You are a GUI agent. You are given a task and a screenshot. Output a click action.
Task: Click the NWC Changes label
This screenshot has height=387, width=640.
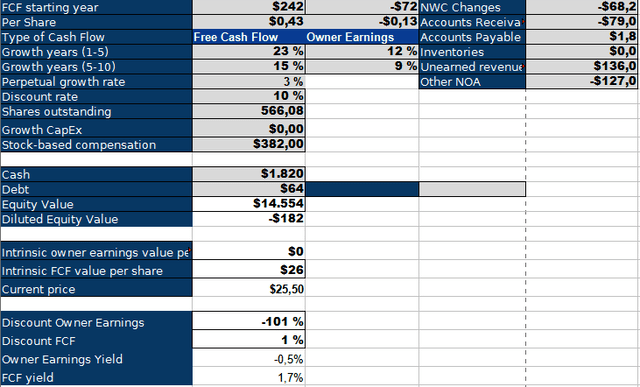click(x=472, y=7)
